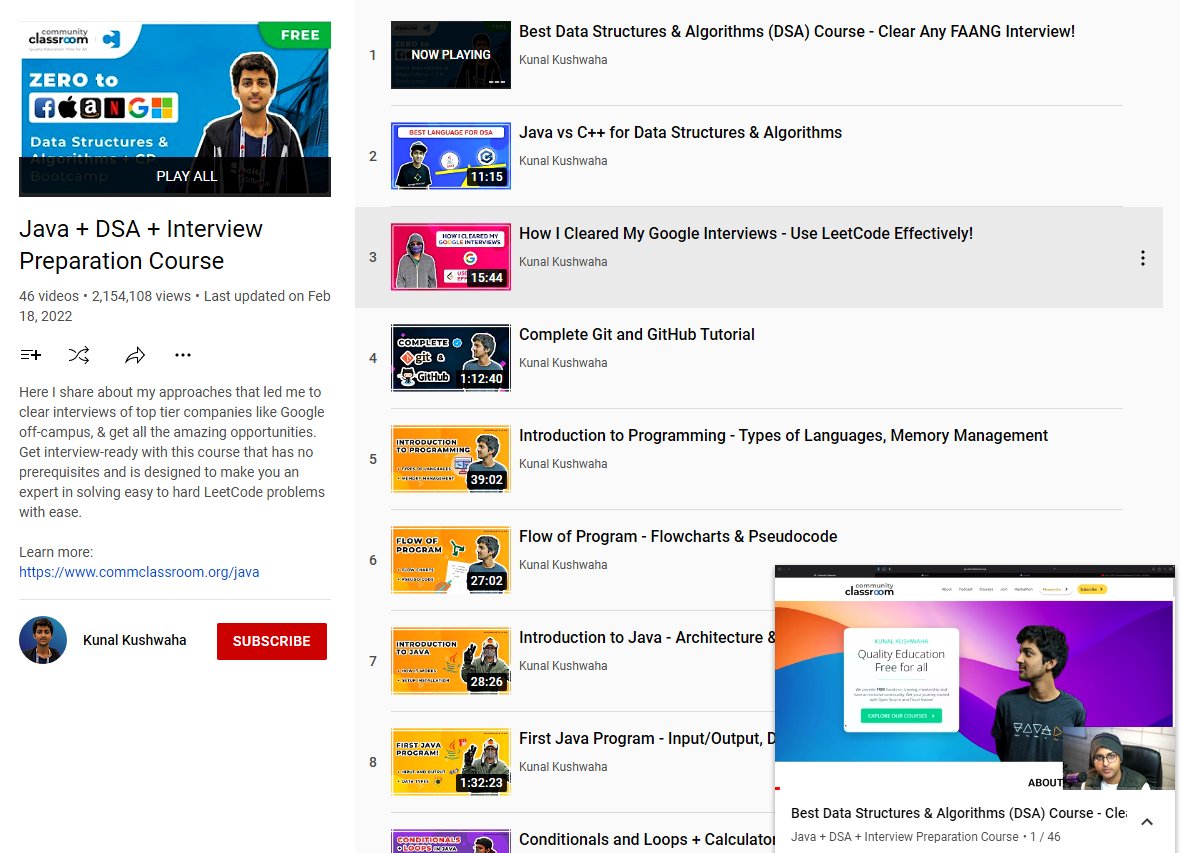Click the playlist cover image
This screenshot has width=1180, height=853.
[175, 109]
